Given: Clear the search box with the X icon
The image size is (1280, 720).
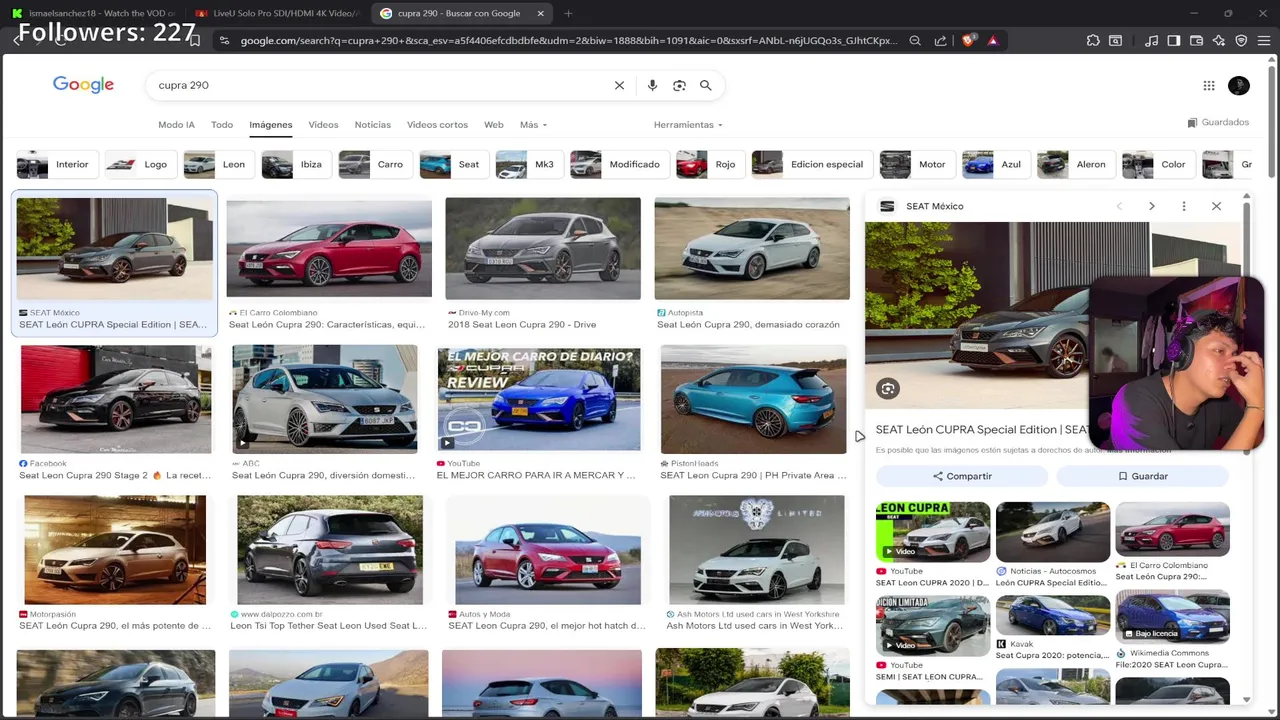Looking at the screenshot, I should [x=619, y=85].
